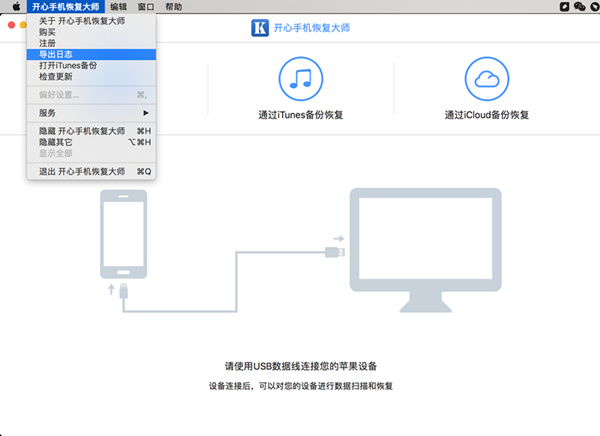Choose 购买 from the app menu
The height and width of the screenshot is (436, 600).
pyautogui.click(x=91, y=32)
